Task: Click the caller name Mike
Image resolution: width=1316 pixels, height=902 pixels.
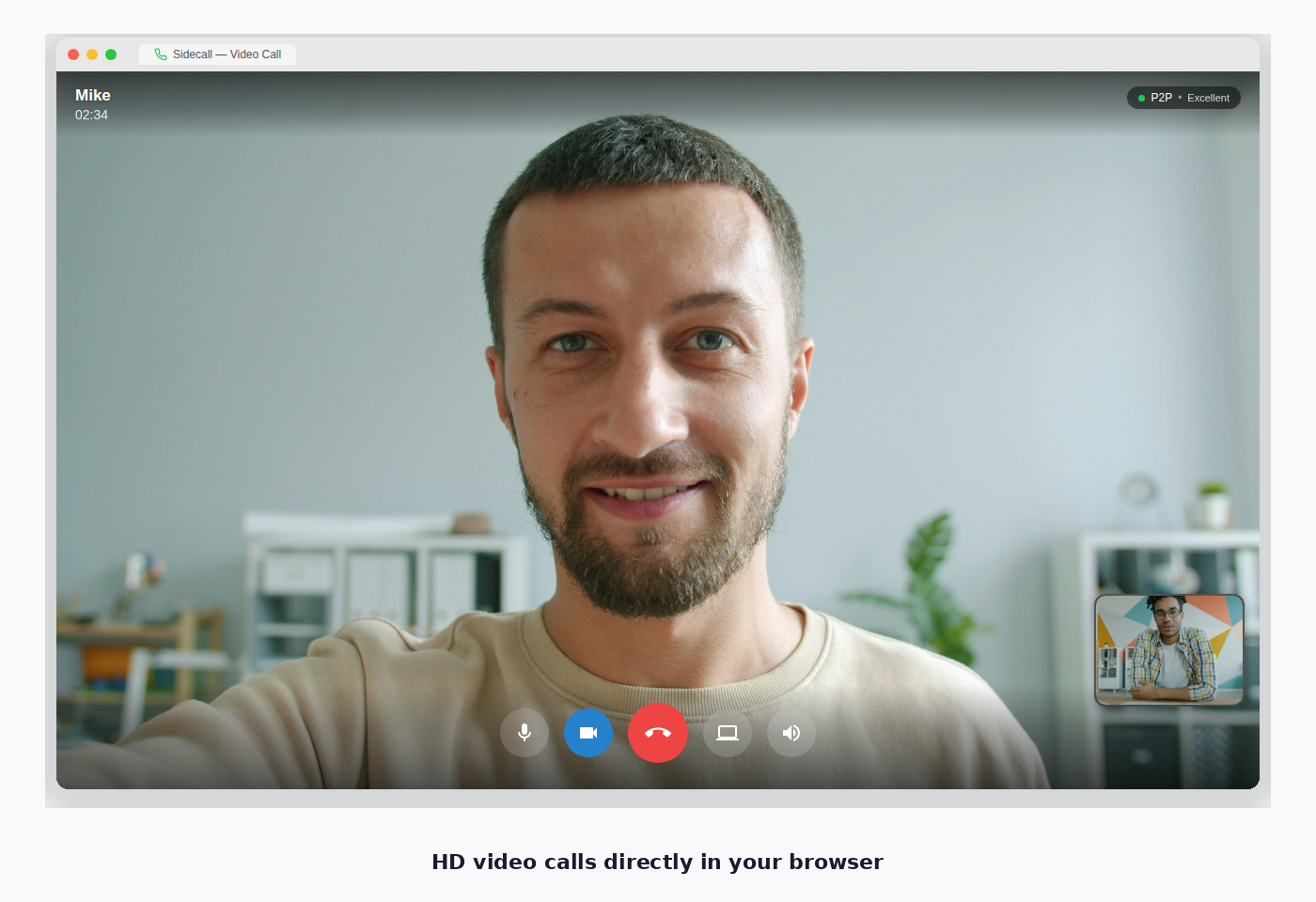Action: [92, 95]
